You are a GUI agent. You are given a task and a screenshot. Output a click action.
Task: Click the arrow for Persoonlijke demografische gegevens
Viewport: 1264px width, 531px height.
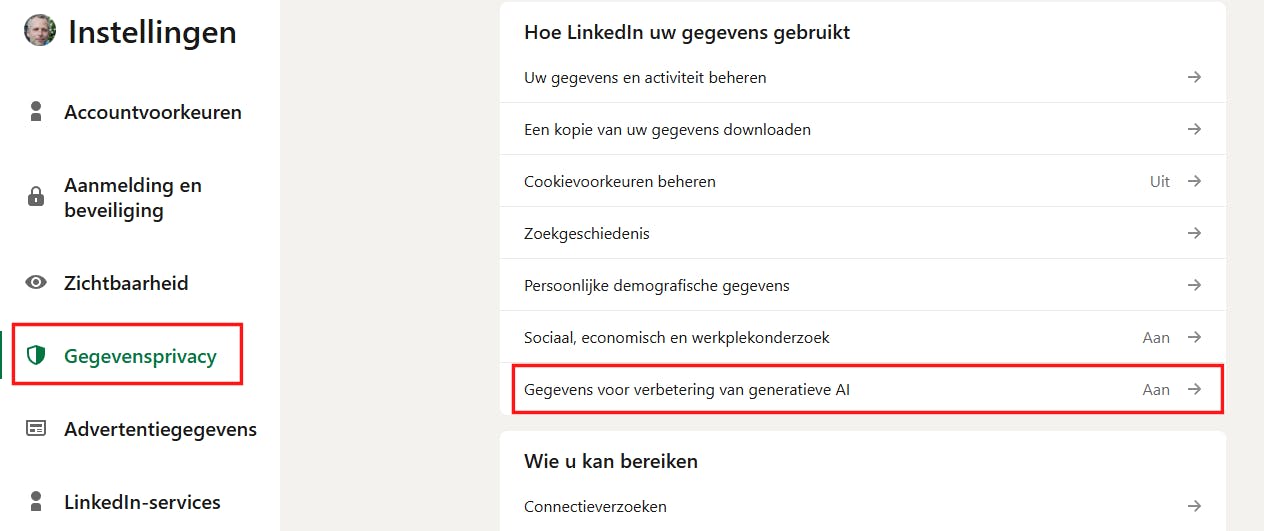point(1194,285)
